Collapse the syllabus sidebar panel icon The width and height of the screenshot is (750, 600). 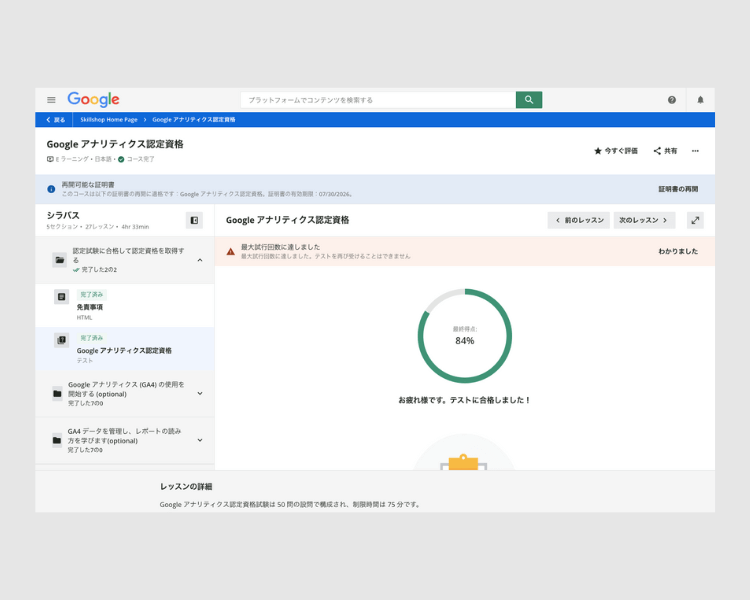[x=194, y=221]
